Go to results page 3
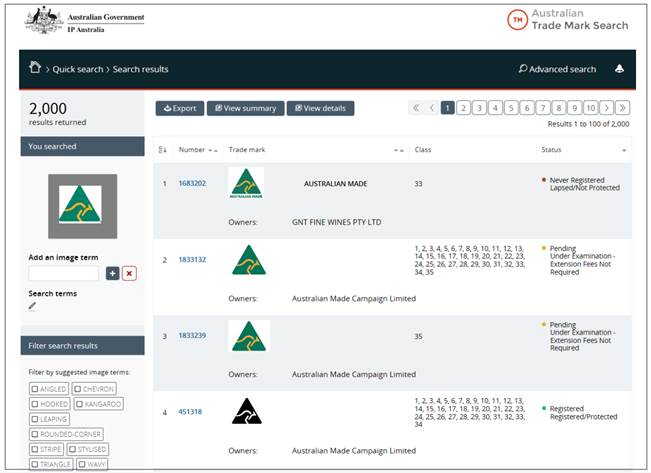651x473 pixels. tap(479, 108)
